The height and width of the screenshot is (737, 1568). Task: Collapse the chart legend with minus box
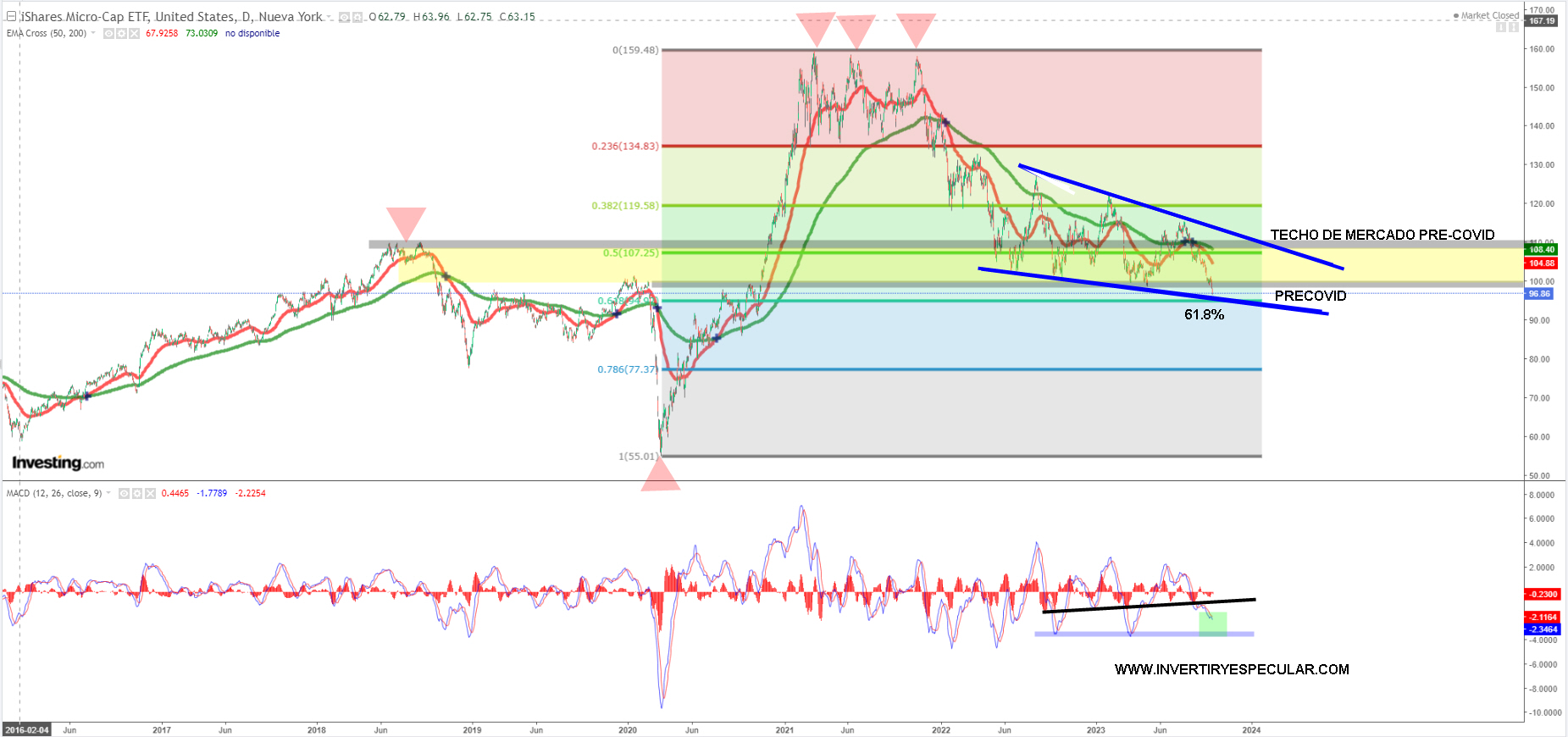click(11, 16)
